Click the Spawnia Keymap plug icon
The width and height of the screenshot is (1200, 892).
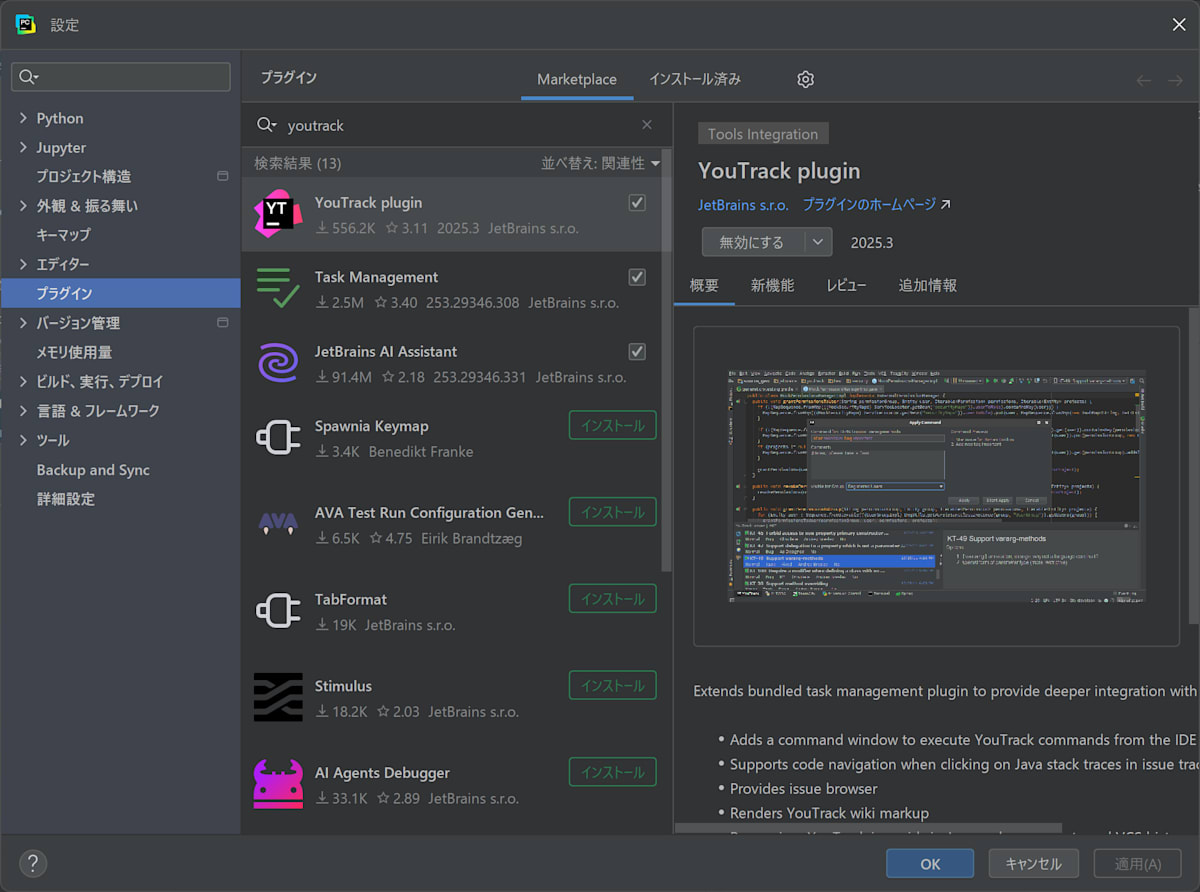(277, 438)
